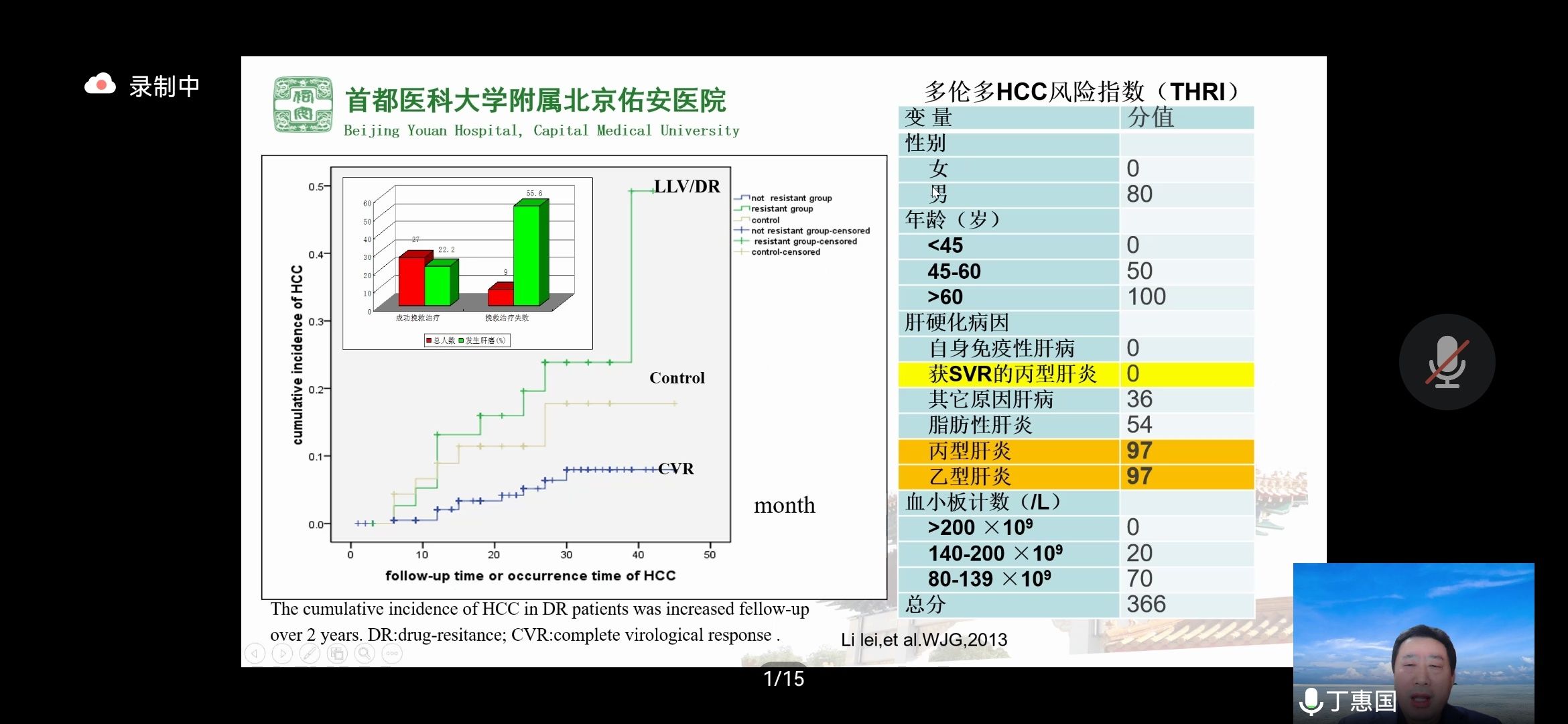Image resolution: width=1568 pixels, height=724 pixels.
Task: Click the 140-200 ×10⁹ platelet row
Action: point(1075,553)
